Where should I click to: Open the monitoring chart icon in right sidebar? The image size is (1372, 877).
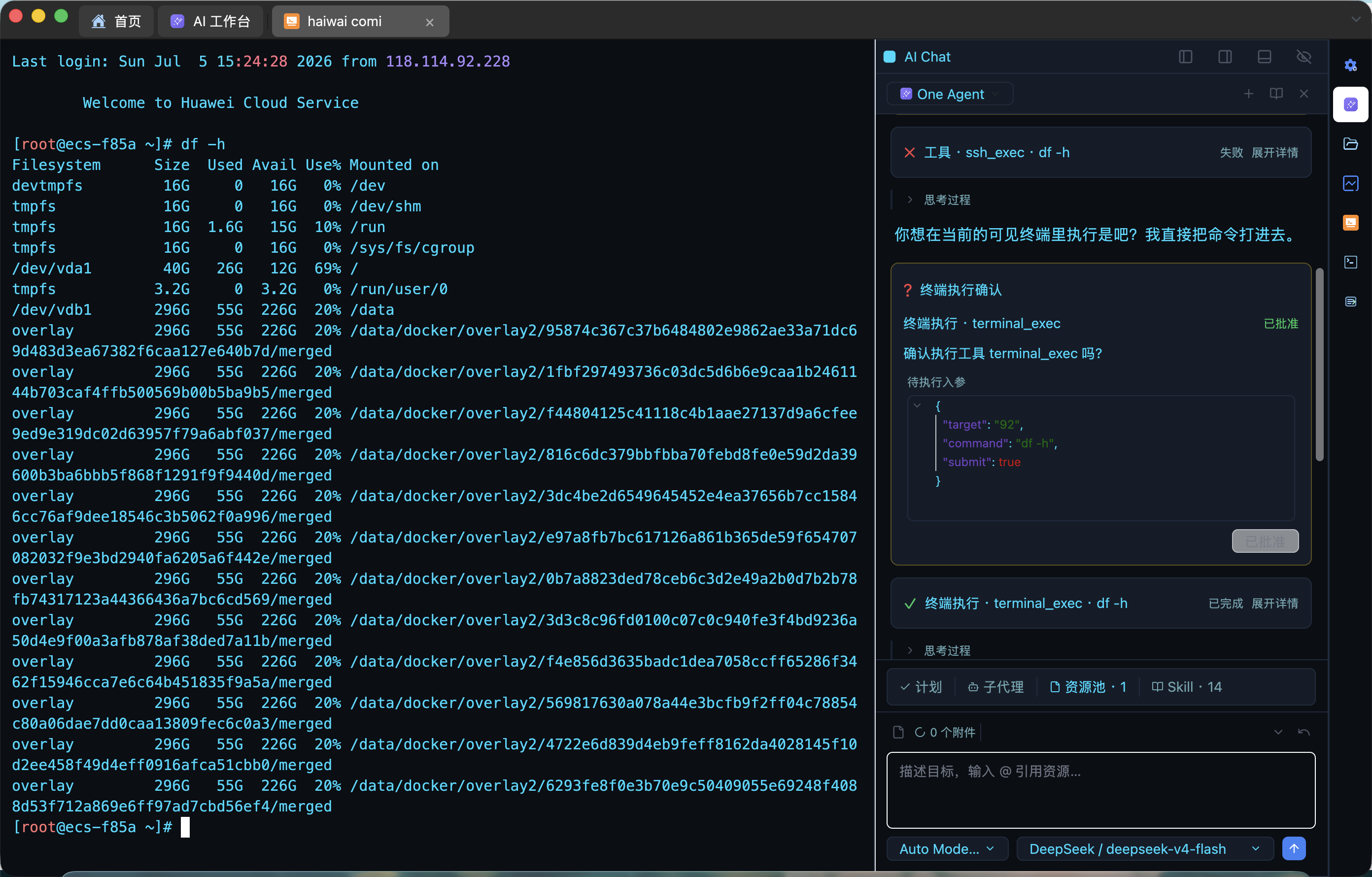(x=1350, y=183)
